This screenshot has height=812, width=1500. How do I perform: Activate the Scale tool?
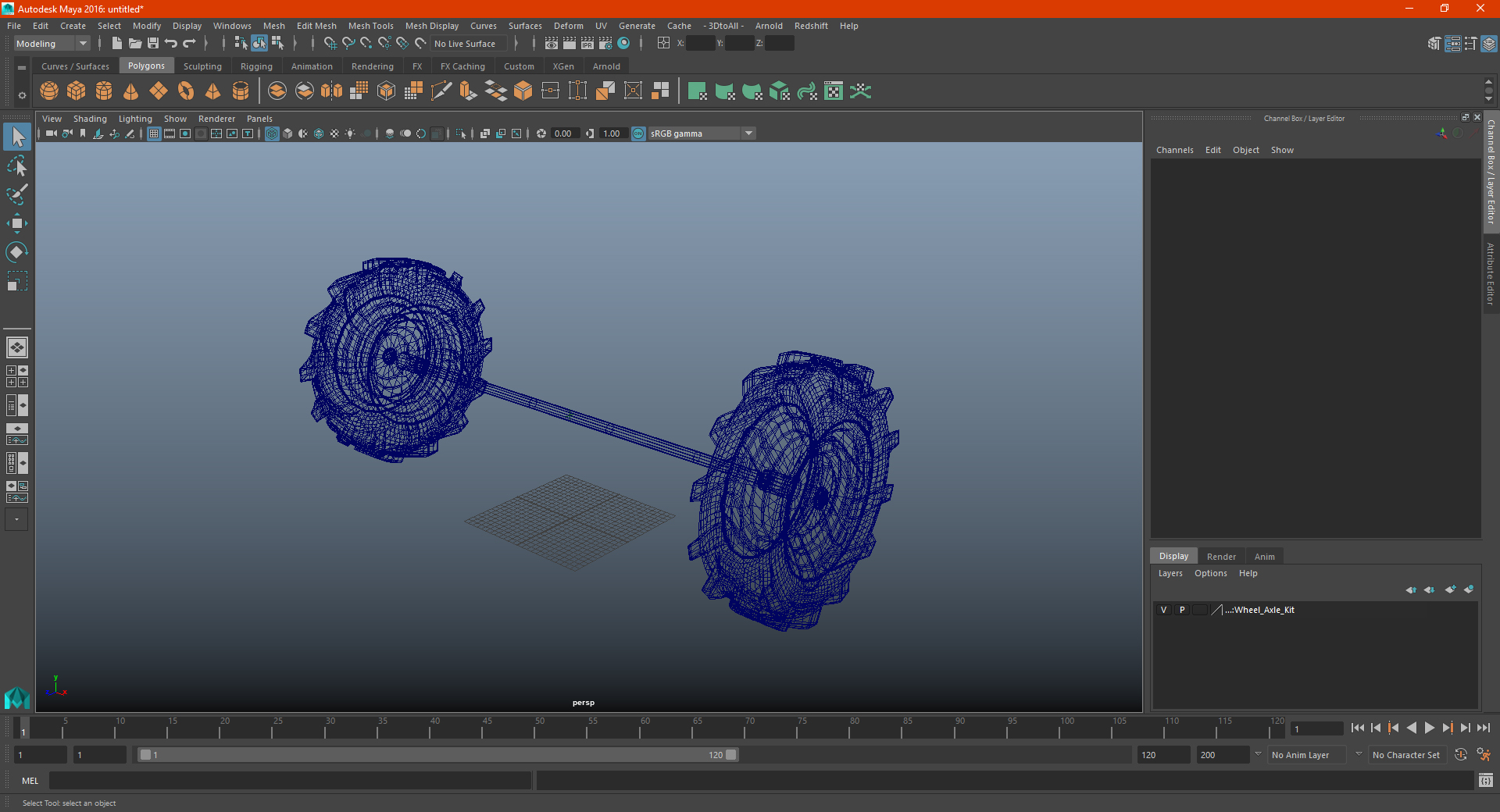[x=17, y=281]
